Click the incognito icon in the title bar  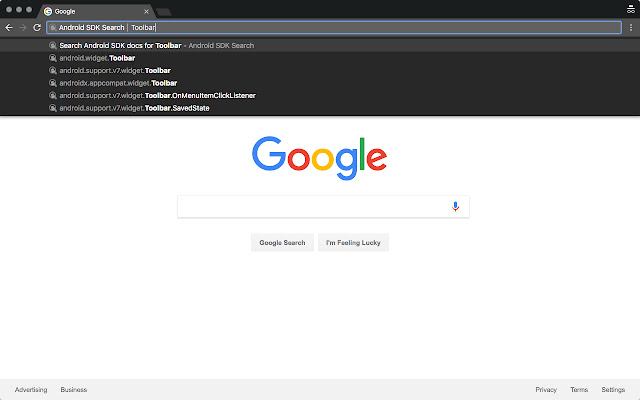(x=631, y=9)
